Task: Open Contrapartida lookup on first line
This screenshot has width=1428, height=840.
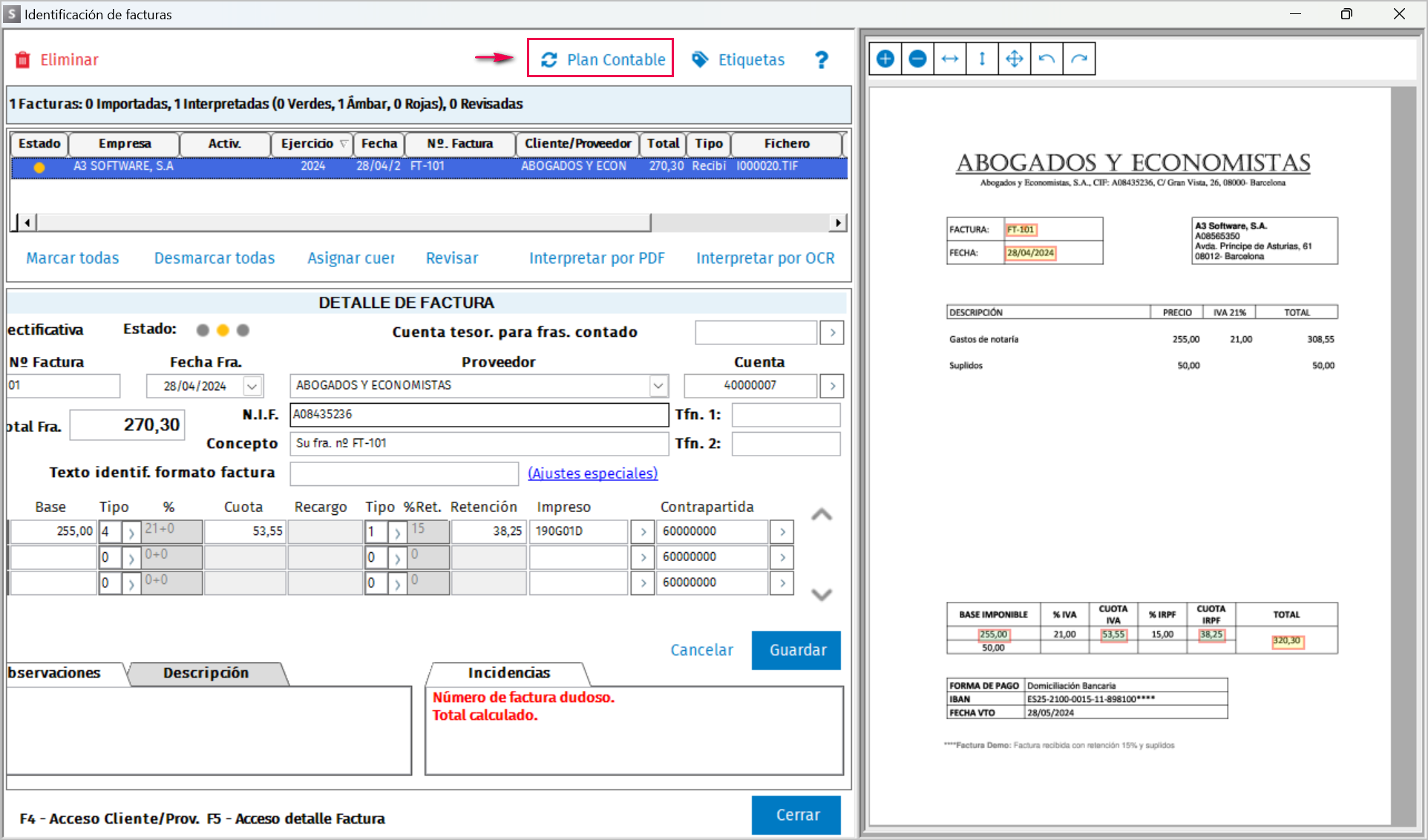Action: 782,532
